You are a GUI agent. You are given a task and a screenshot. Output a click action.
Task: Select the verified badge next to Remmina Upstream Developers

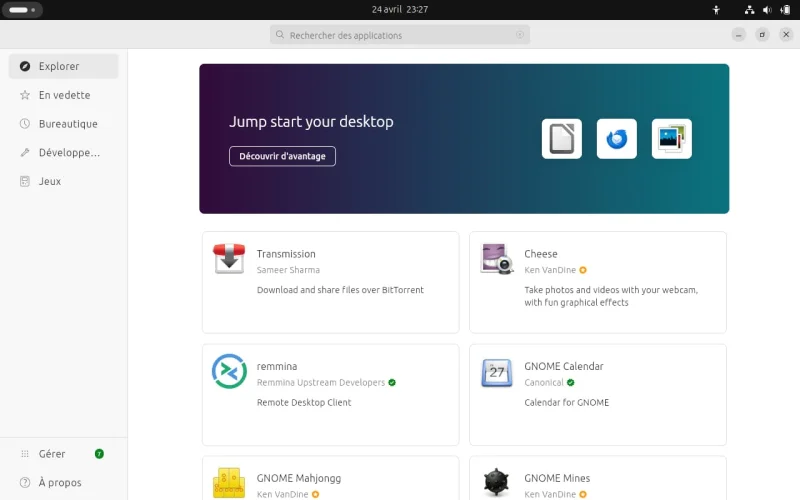point(392,383)
